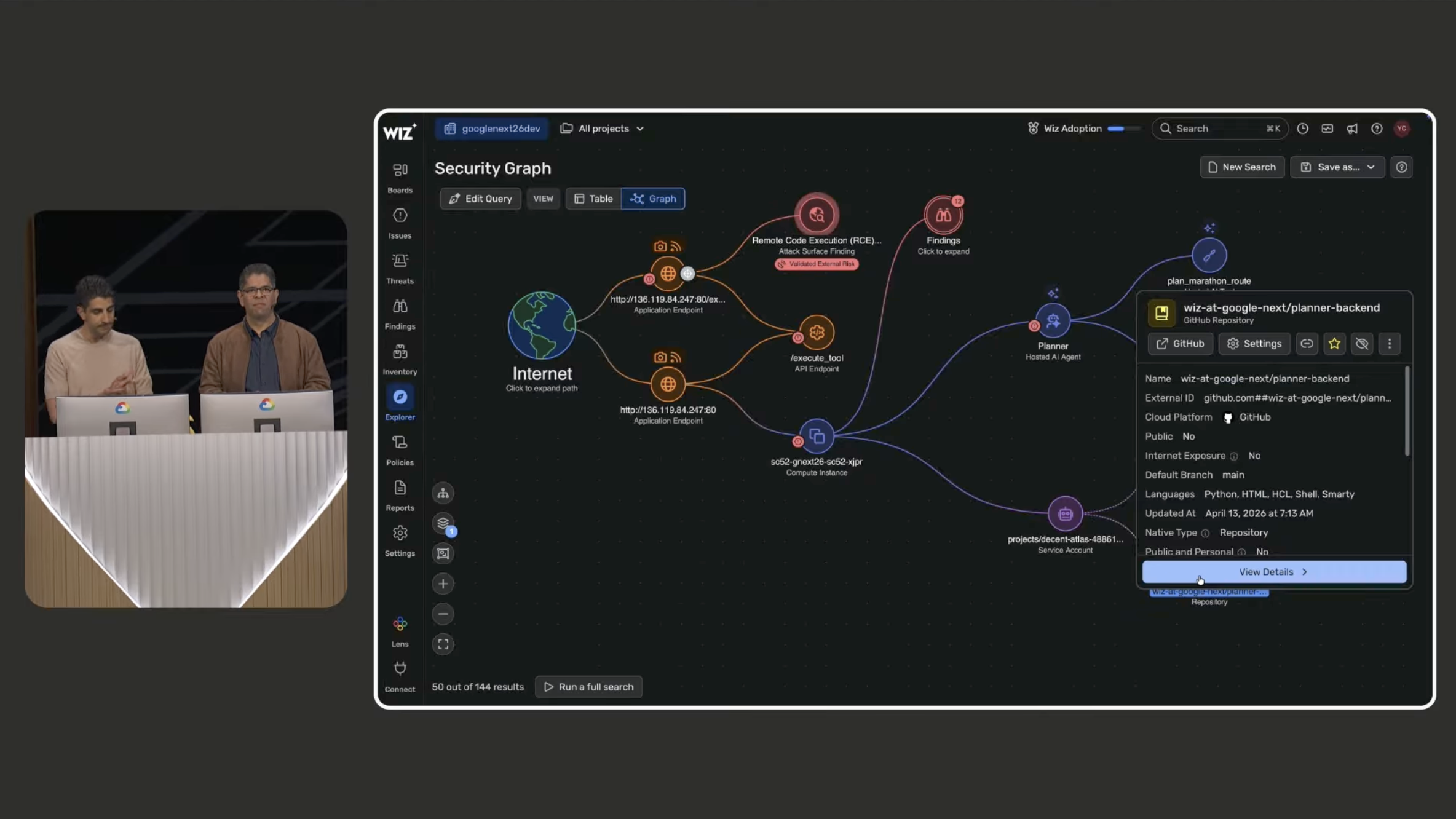Toggle the graph layers icon with badge
1456x819 pixels.
(443, 523)
